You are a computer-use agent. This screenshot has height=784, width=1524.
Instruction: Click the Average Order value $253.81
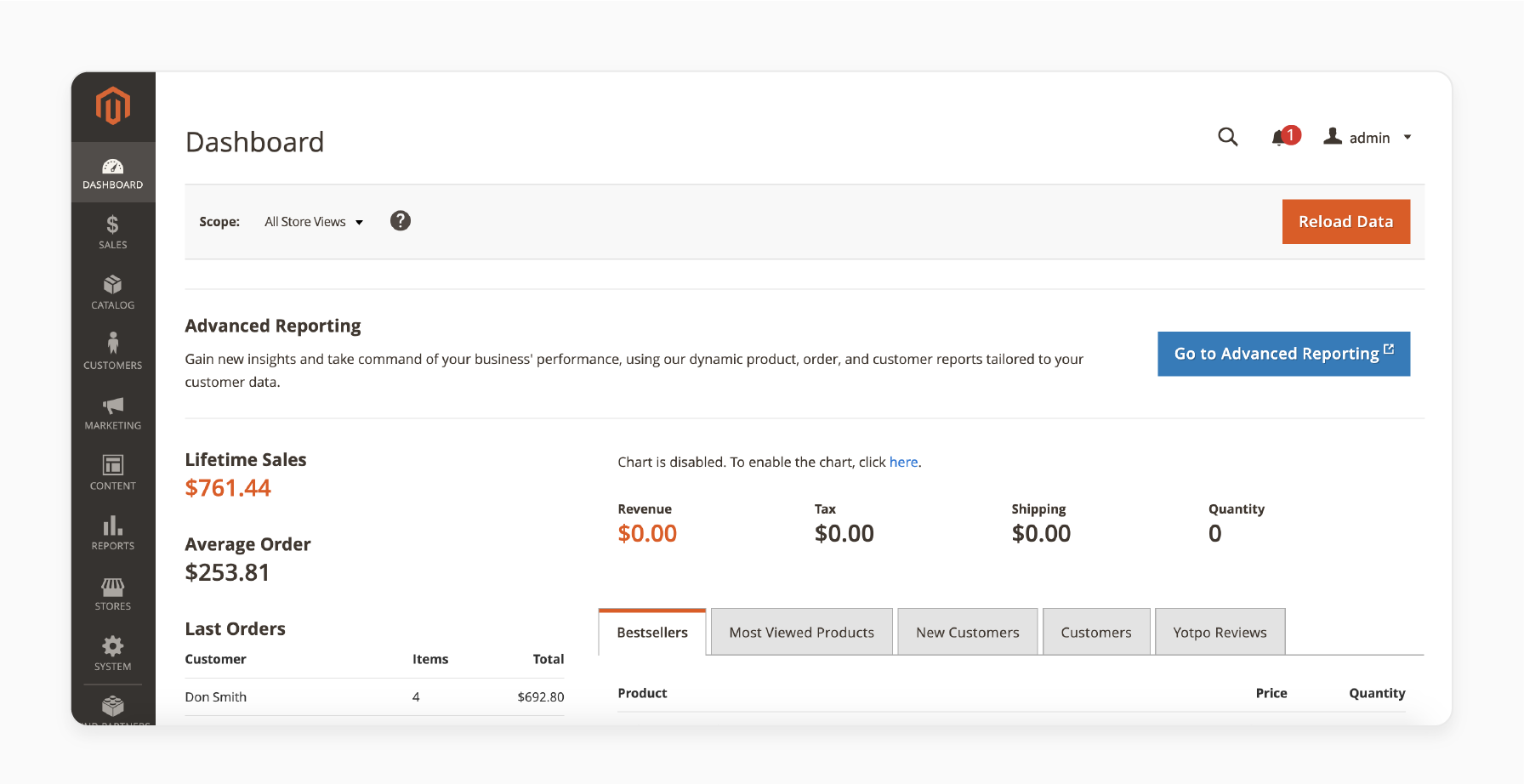(227, 572)
